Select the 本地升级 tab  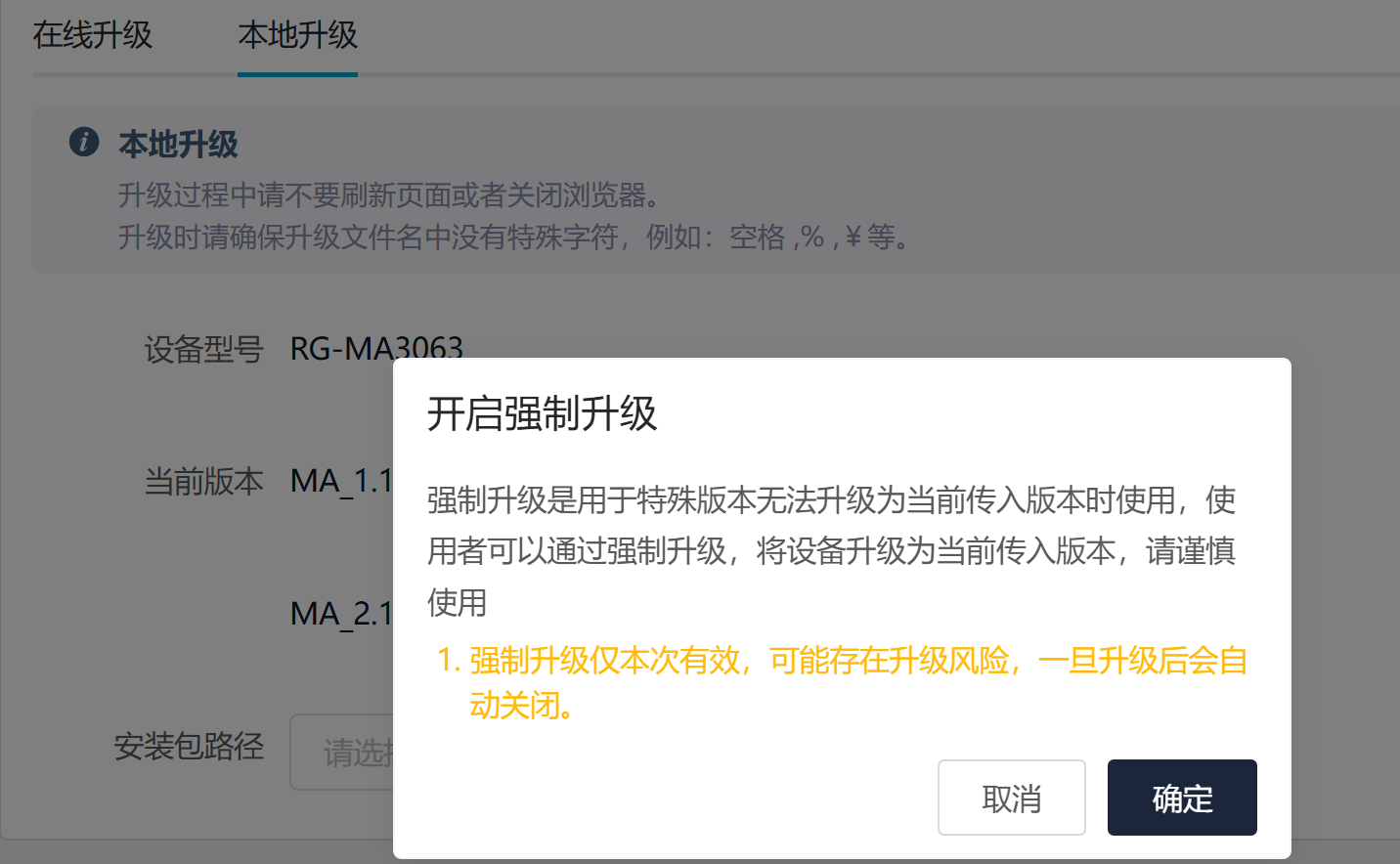(x=297, y=35)
